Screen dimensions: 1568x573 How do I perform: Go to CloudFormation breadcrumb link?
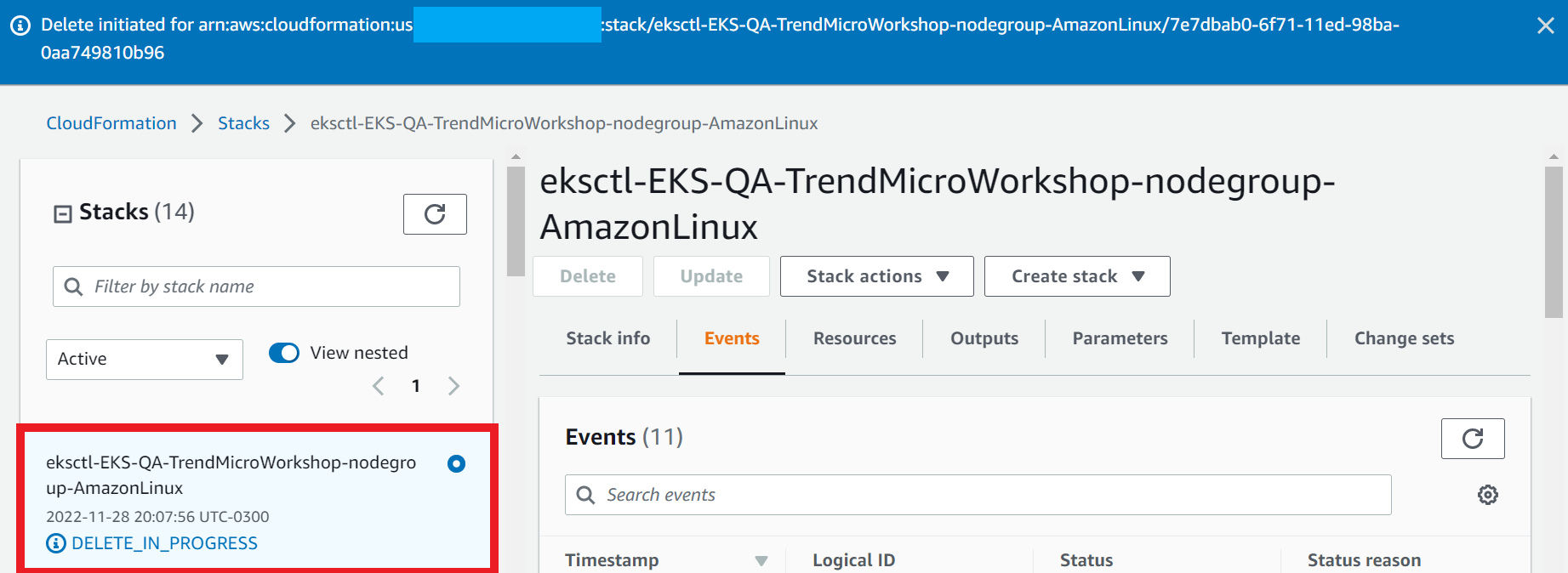pyautogui.click(x=111, y=123)
